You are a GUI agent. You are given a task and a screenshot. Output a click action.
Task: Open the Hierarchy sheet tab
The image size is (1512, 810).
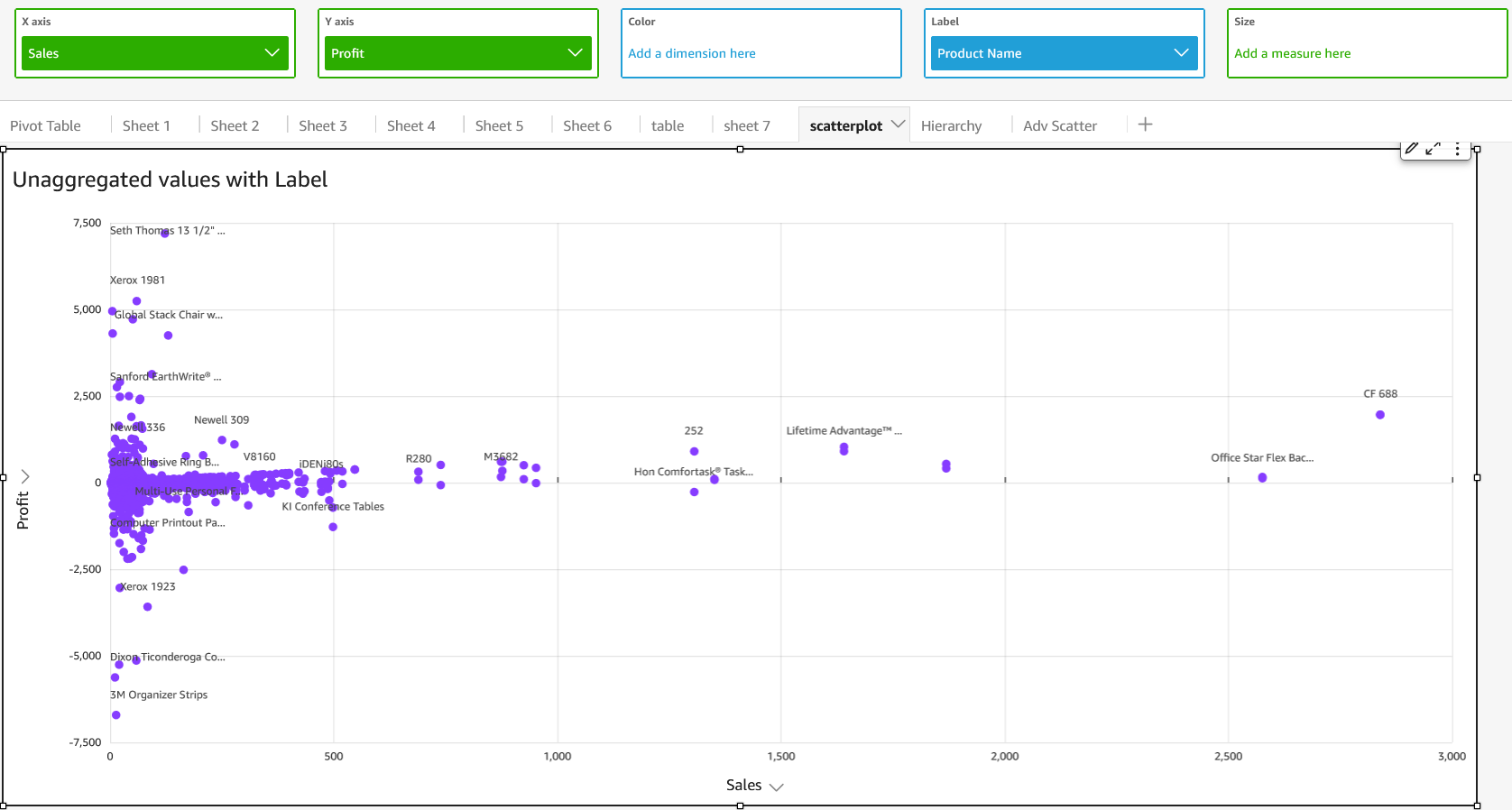(x=951, y=126)
